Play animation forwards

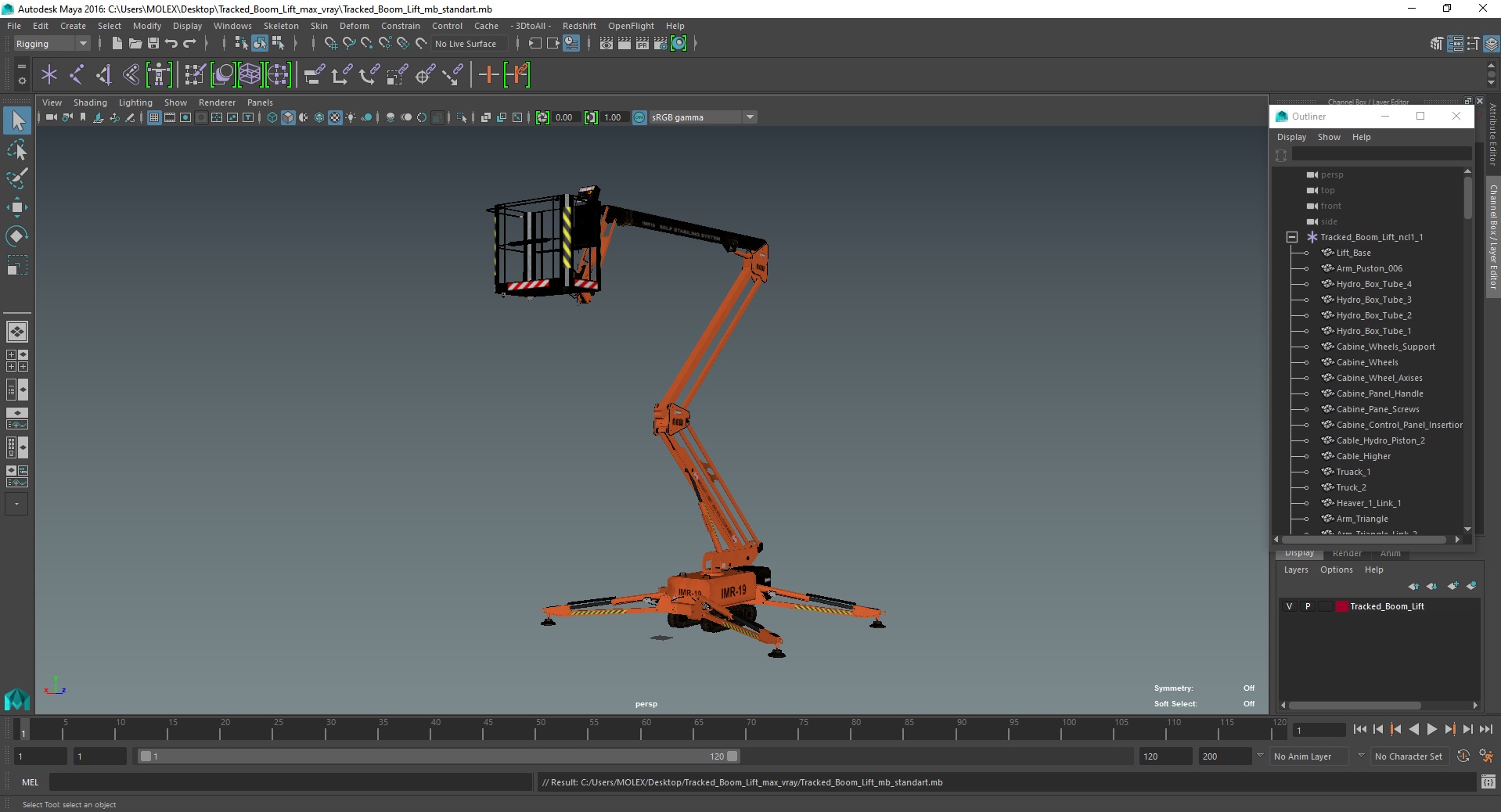(1431, 729)
